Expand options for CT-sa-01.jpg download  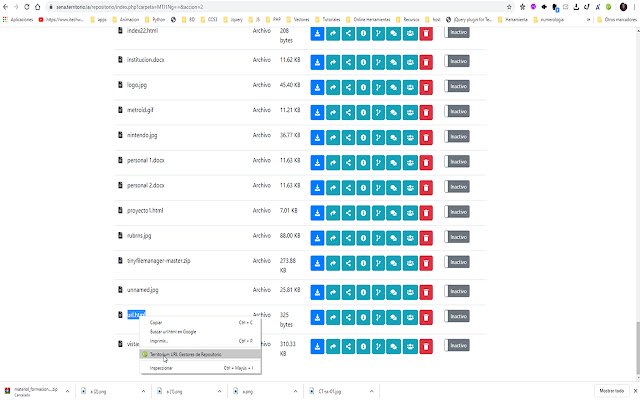click(371, 391)
